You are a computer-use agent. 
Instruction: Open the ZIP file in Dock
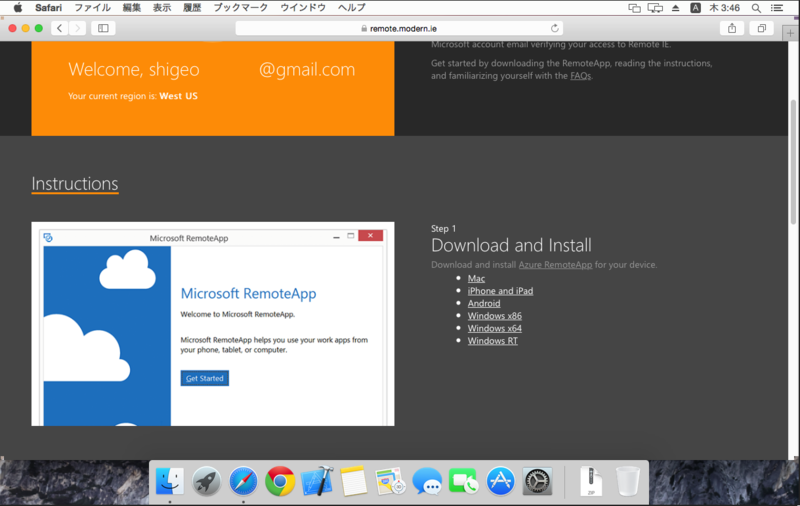(591, 480)
